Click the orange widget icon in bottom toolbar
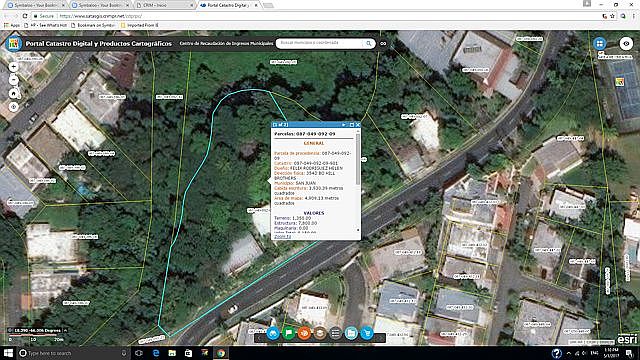This screenshot has height=360, width=640. pos(304,333)
